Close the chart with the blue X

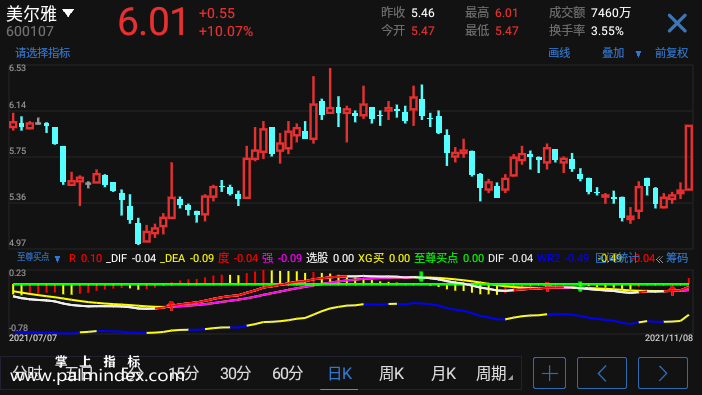tap(676, 23)
